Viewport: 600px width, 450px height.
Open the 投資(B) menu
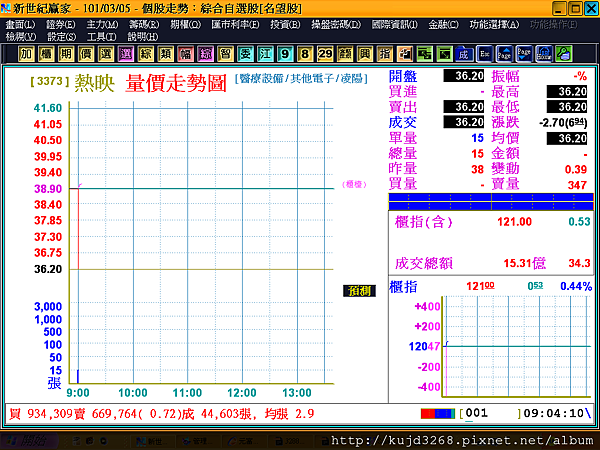(285, 24)
